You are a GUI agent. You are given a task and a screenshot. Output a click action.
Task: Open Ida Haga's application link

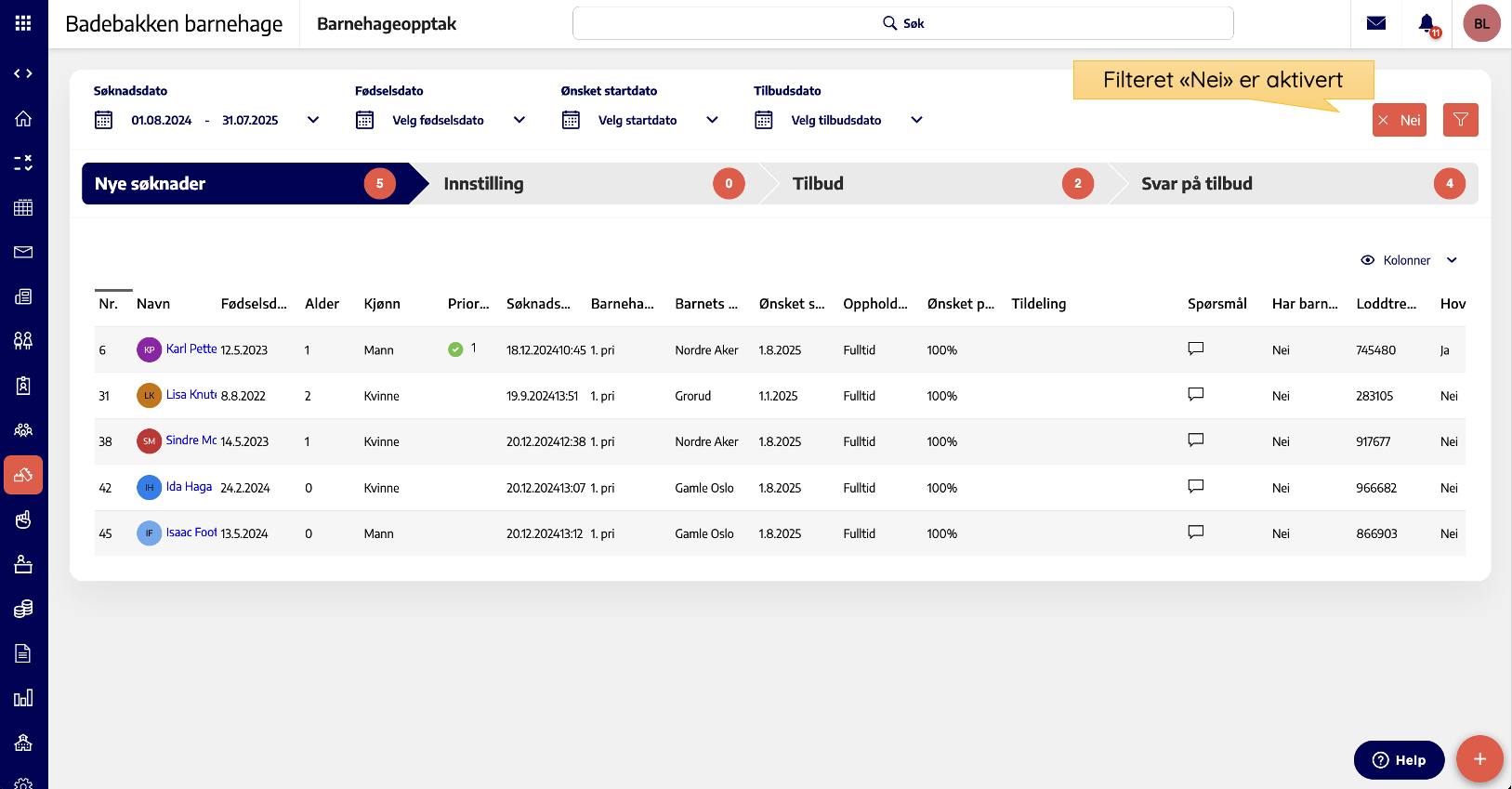click(x=189, y=487)
